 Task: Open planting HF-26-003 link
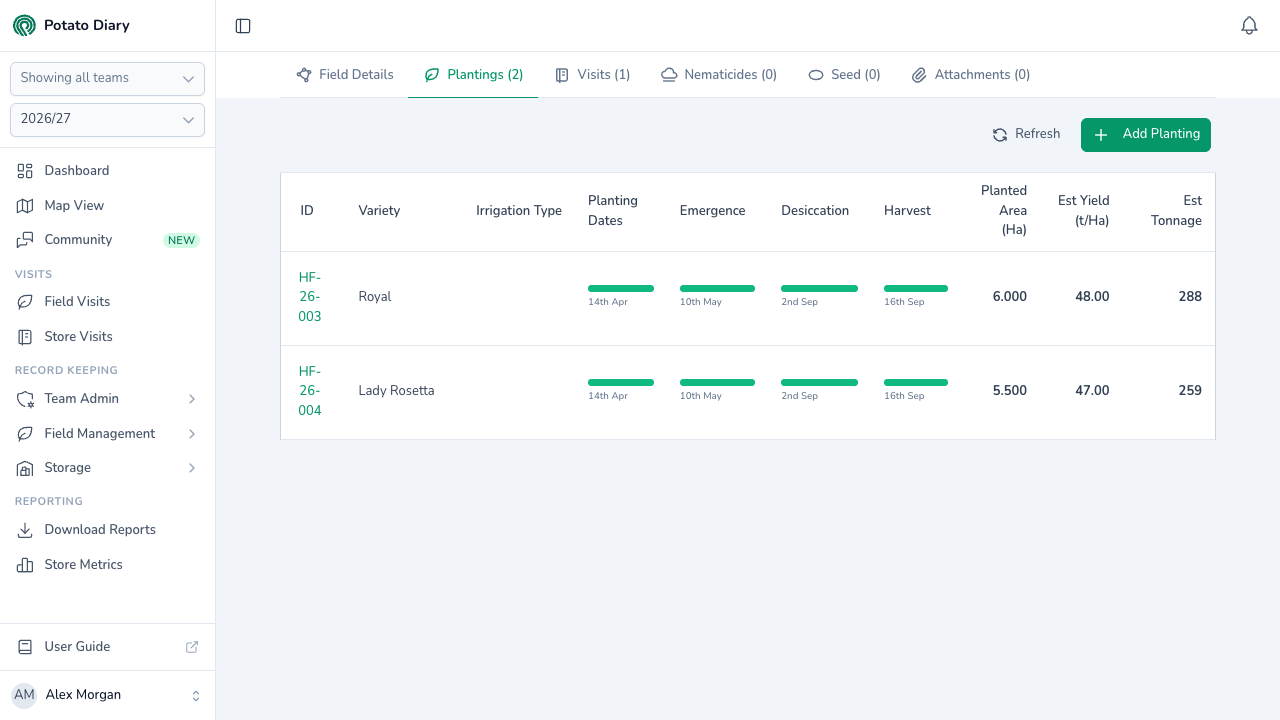tap(310, 297)
